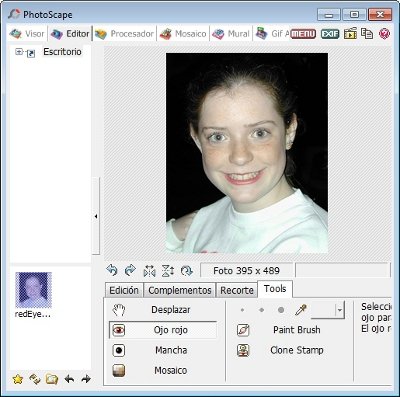Image resolution: width=400 pixels, height=397 pixels.
Task: Select the Desplazar hand tool
Action: (x=163, y=310)
